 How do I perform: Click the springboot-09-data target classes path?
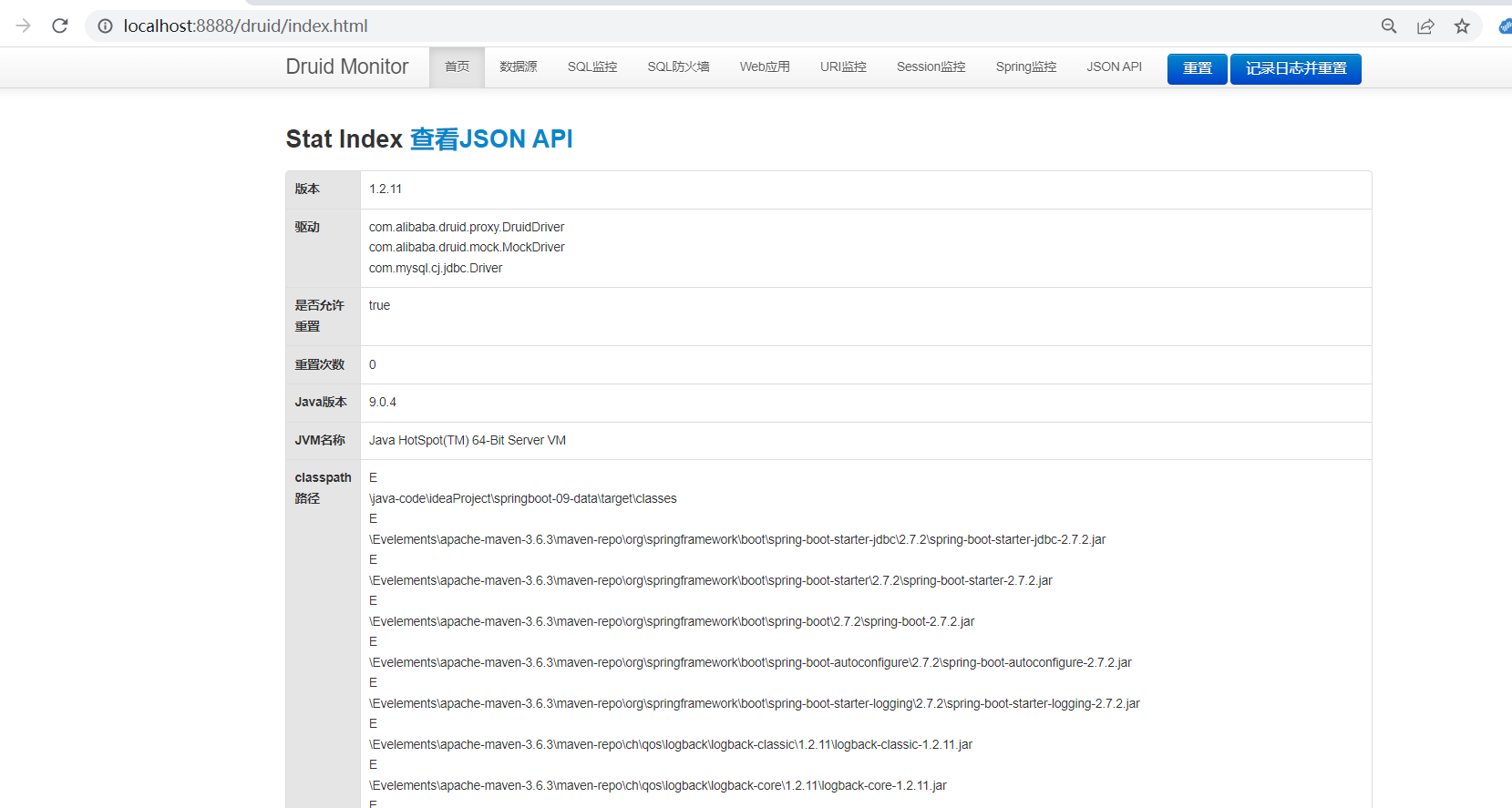523,498
